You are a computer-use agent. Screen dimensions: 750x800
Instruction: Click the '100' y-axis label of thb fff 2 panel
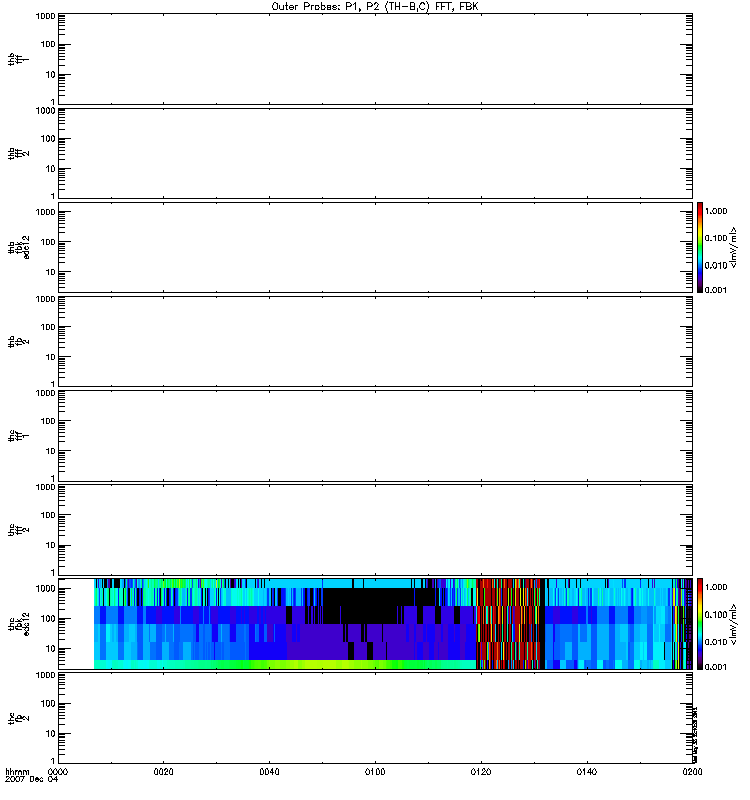pos(48,139)
